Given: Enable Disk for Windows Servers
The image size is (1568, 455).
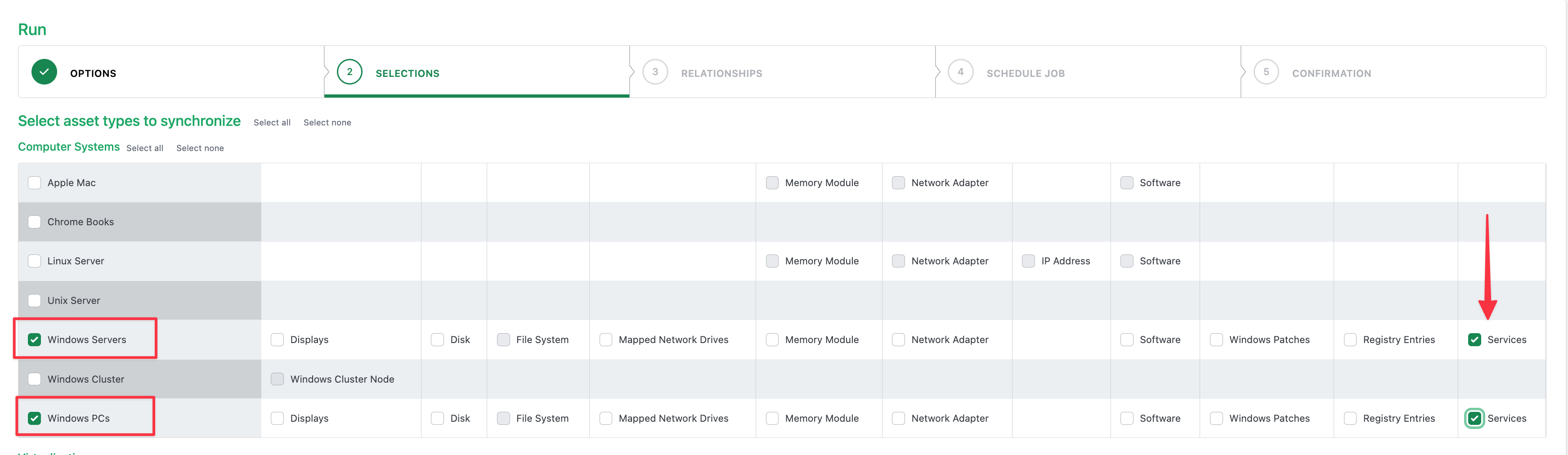Looking at the screenshot, I should pyautogui.click(x=438, y=339).
